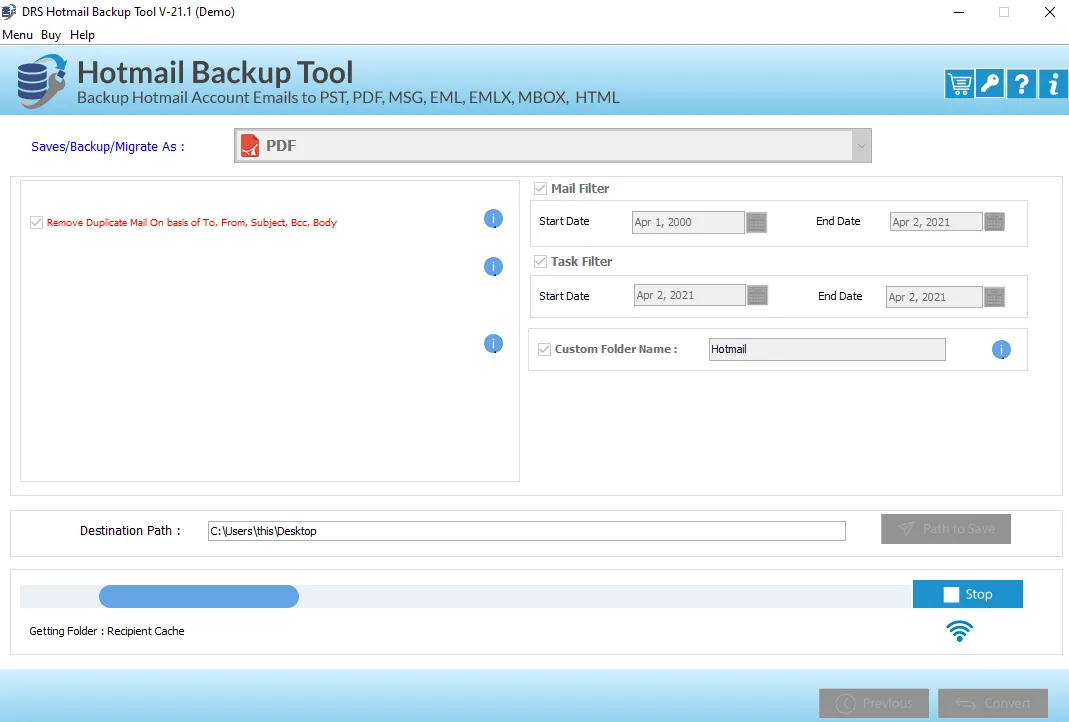The height and width of the screenshot is (722, 1069).
Task: Open calendar for Task Filter End Date
Action: [995, 297]
